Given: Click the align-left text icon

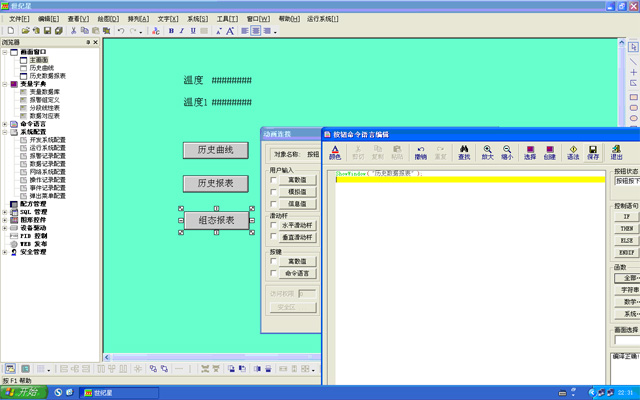Looking at the screenshot, I should point(245,31).
